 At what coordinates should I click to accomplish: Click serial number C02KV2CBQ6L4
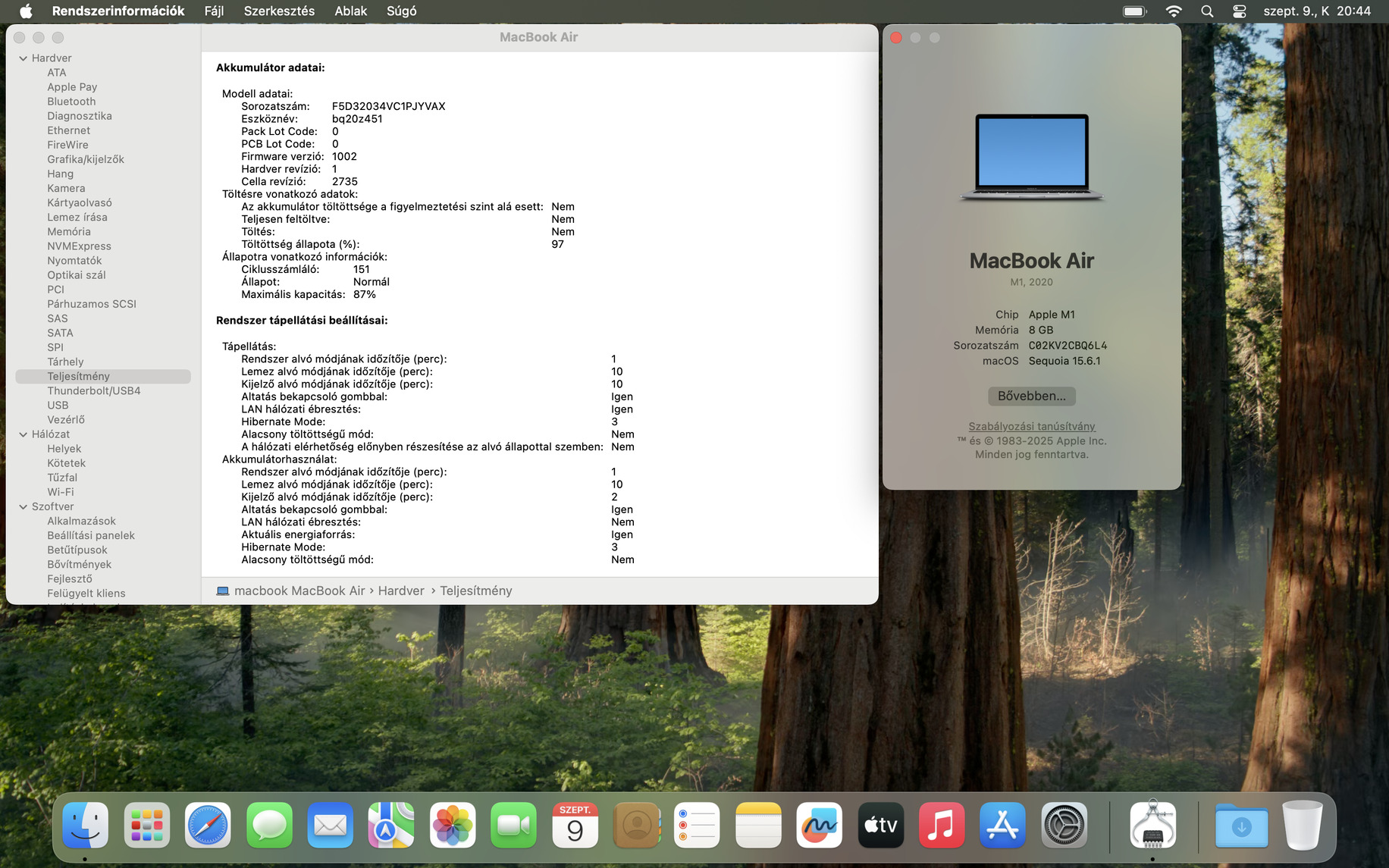(x=1068, y=346)
